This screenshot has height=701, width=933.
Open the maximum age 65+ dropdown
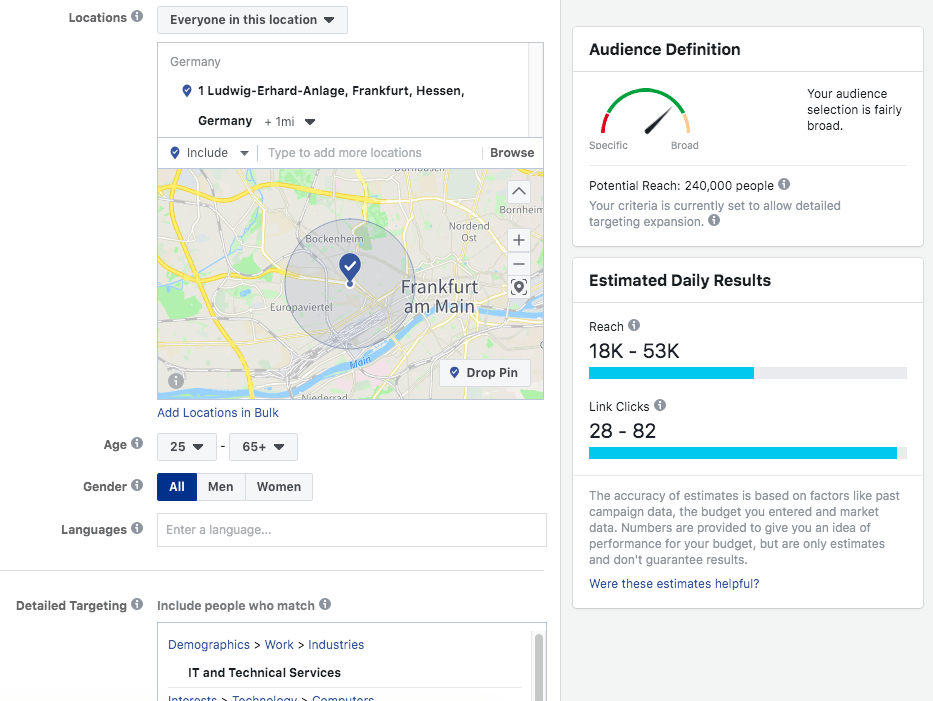[x=263, y=447]
